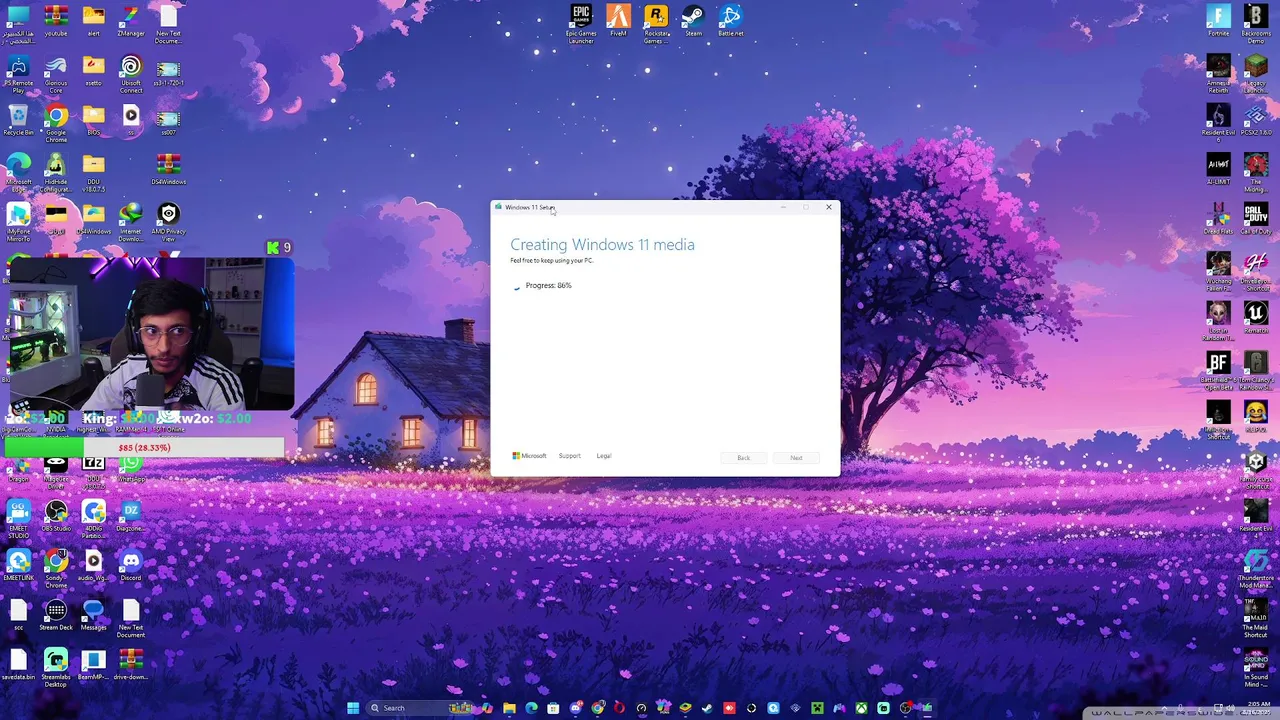Open the PS Remote Play shortcut

(x=18, y=74)
